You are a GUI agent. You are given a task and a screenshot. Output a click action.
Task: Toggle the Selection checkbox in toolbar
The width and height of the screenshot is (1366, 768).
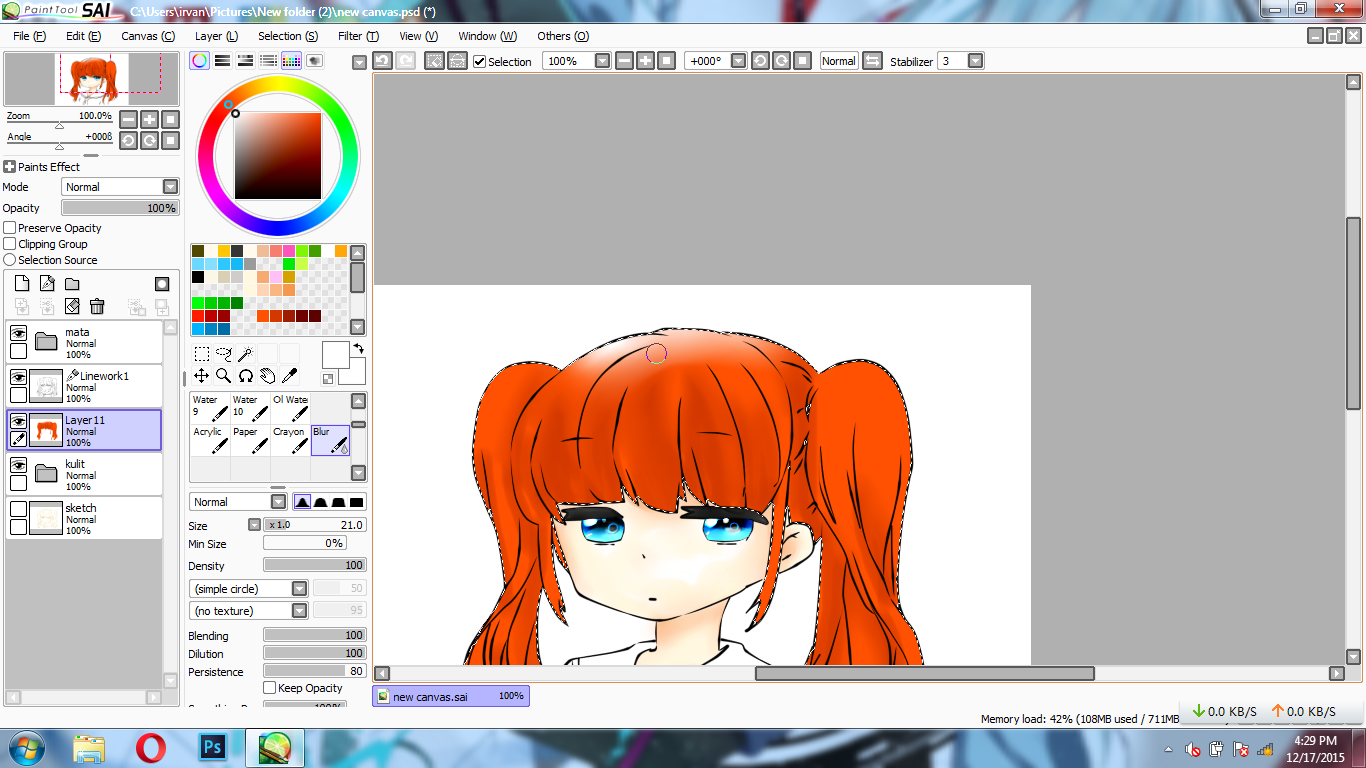point(480,62)
